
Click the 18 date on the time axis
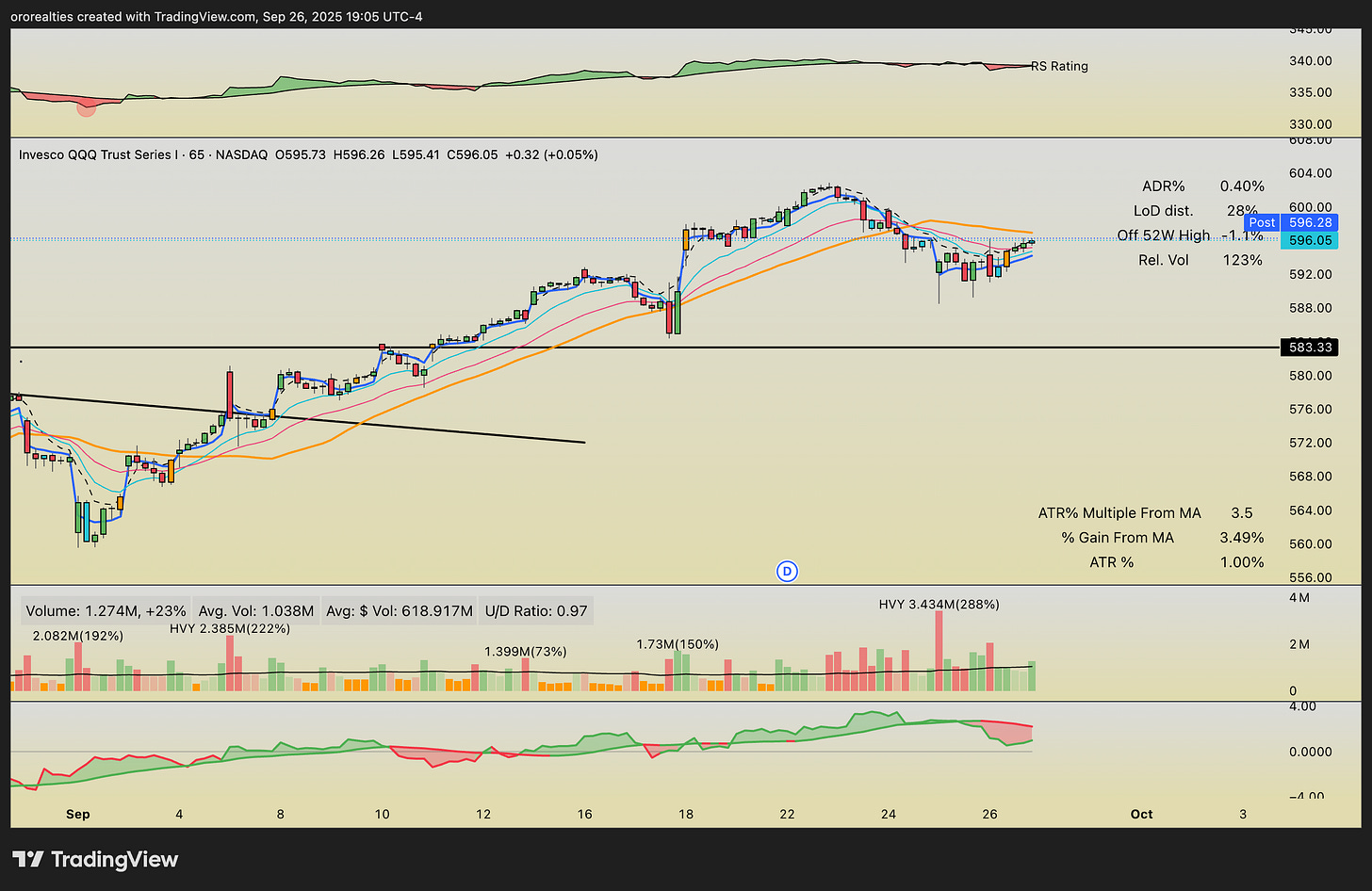click(685, 814)
